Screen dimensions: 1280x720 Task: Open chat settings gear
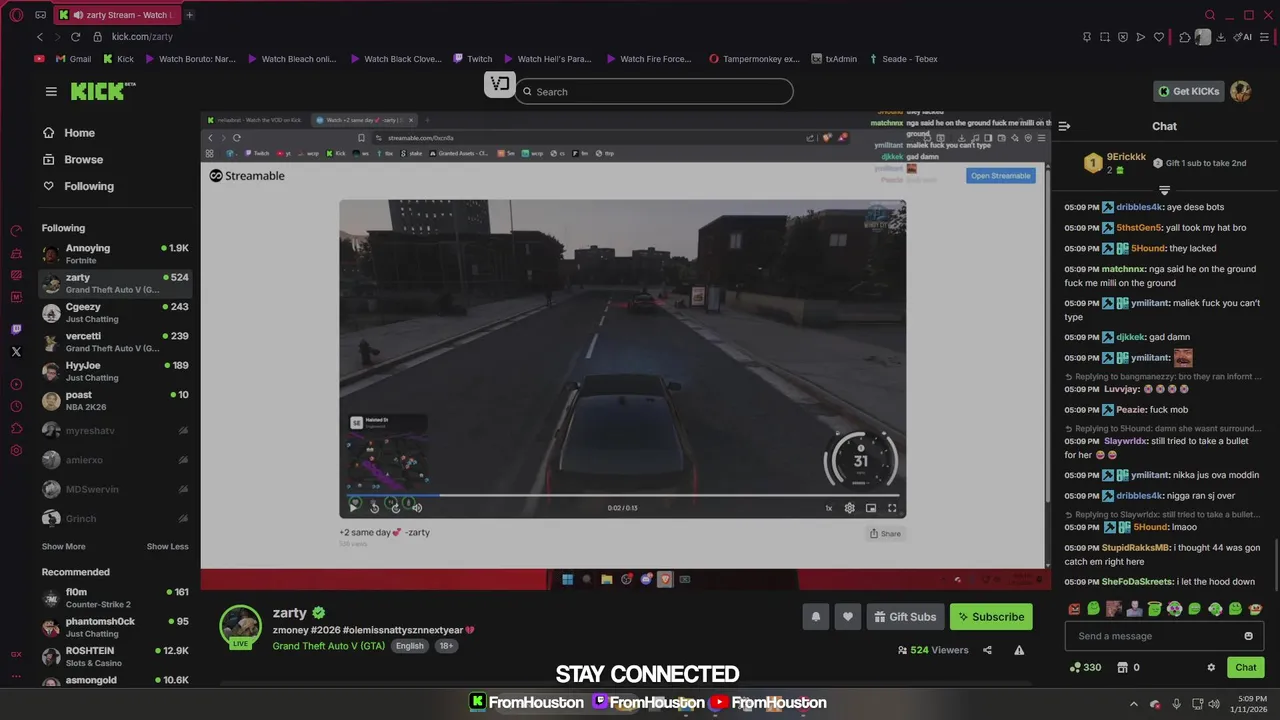[1211, 667]
